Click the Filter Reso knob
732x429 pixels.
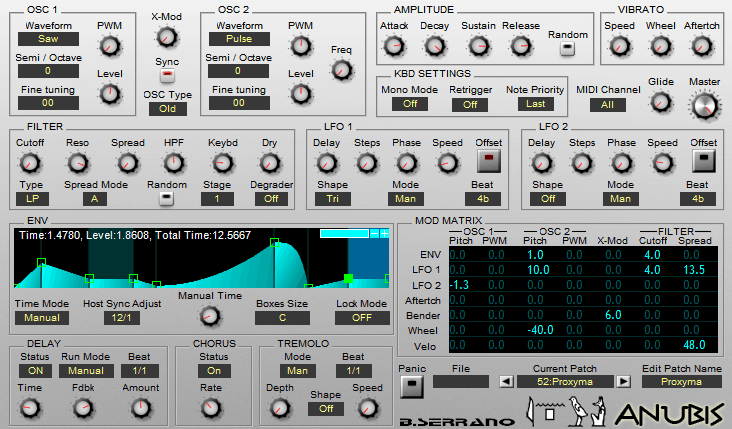point(77,163)
